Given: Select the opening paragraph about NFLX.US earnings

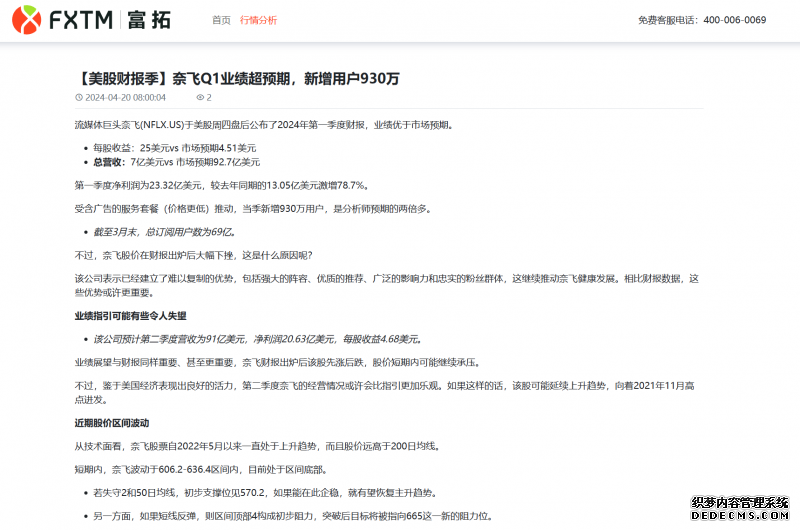Looking at the screenshot, I should coord(265,125).
